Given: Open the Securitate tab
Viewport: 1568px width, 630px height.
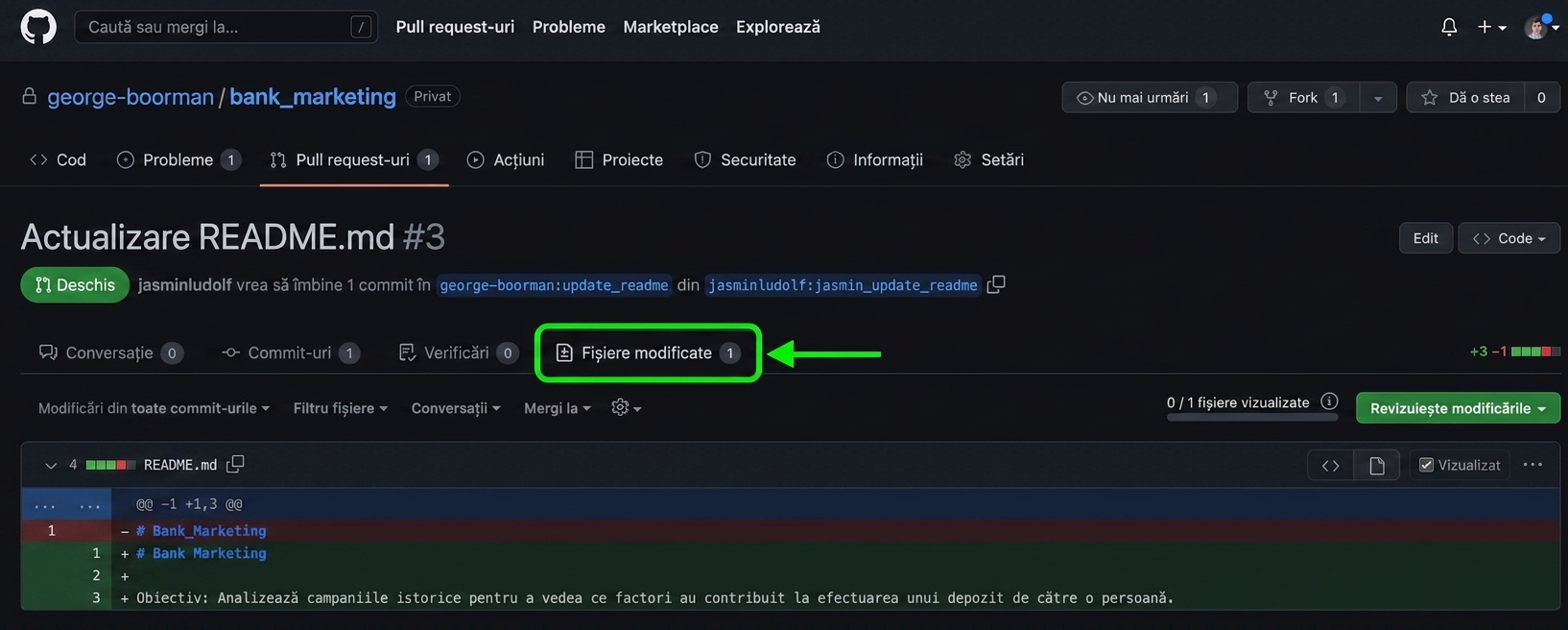Looking at the screenshot, I should [x=745, y=159].
